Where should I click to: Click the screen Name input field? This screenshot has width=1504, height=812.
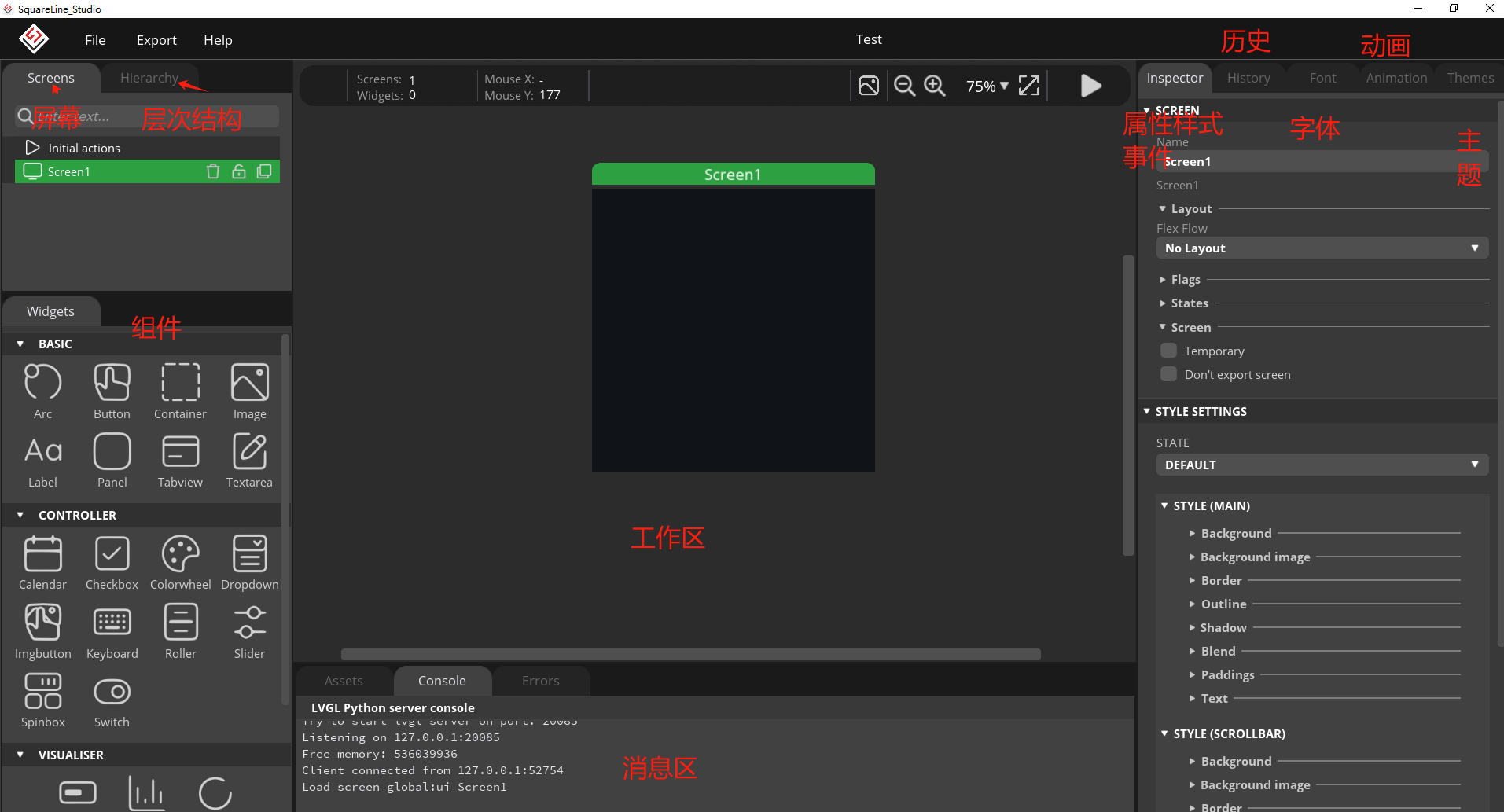pyautogui.click(x=1322, y=161)
